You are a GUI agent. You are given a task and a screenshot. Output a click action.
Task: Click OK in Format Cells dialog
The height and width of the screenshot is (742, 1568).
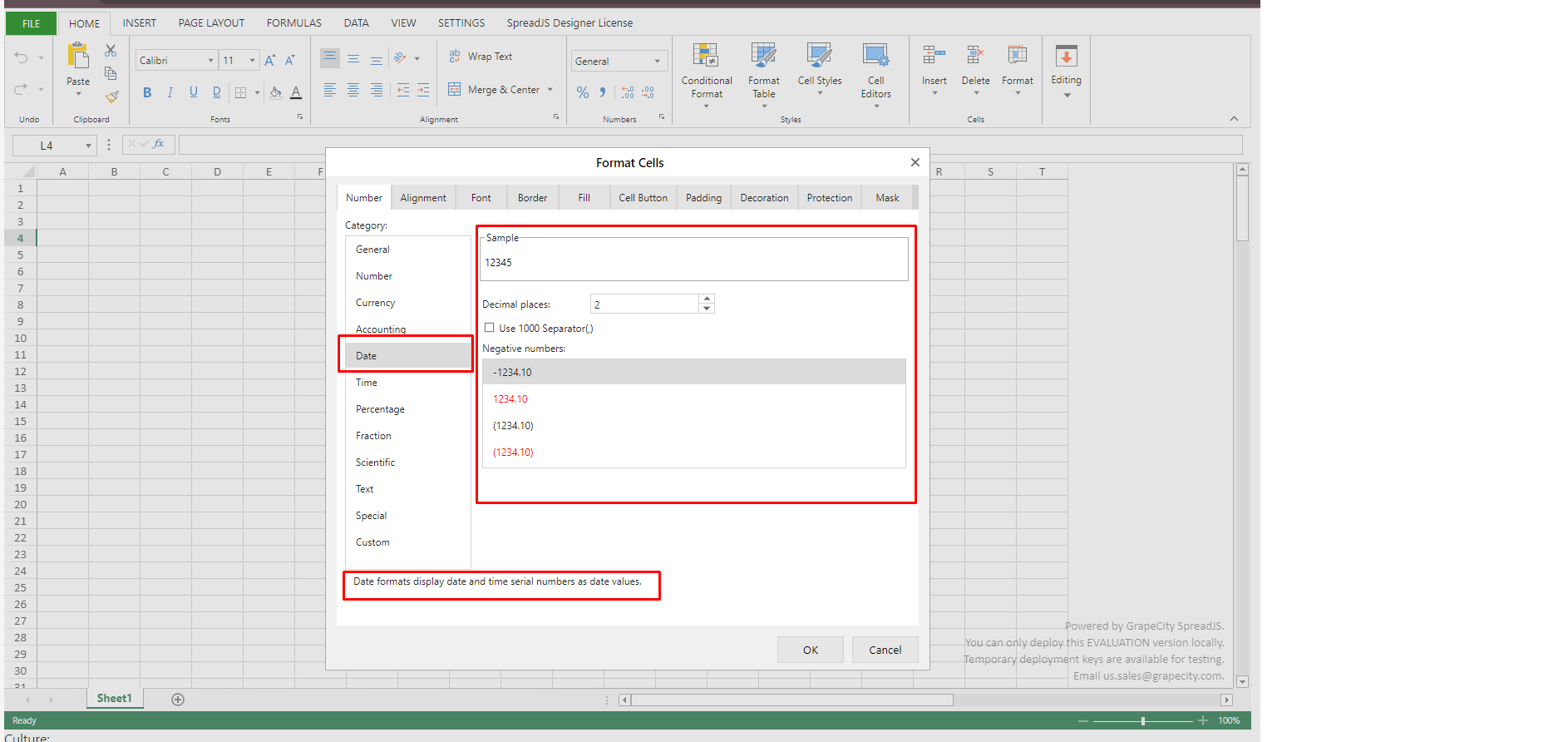click(810, 650)
